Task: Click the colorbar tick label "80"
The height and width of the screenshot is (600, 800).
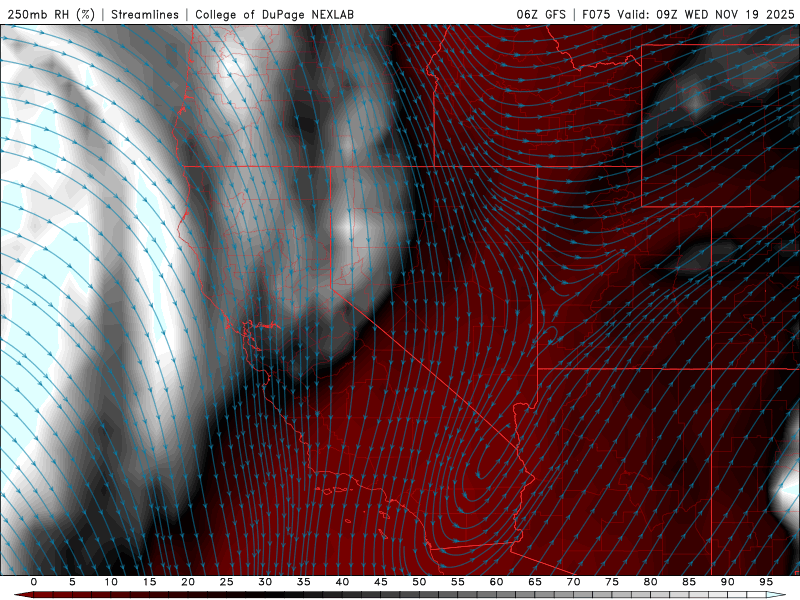Action: [x=650, y=582]
